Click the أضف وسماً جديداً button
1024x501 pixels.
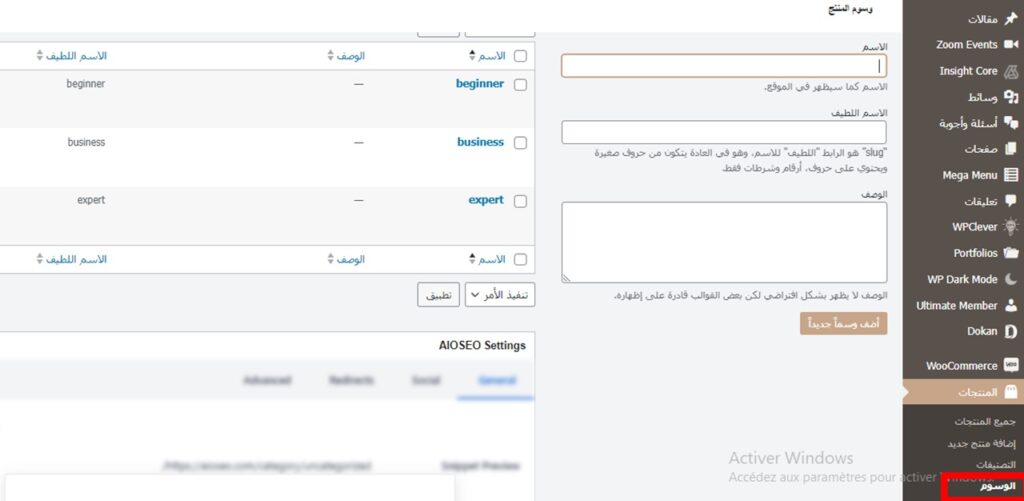pos(843,324)
